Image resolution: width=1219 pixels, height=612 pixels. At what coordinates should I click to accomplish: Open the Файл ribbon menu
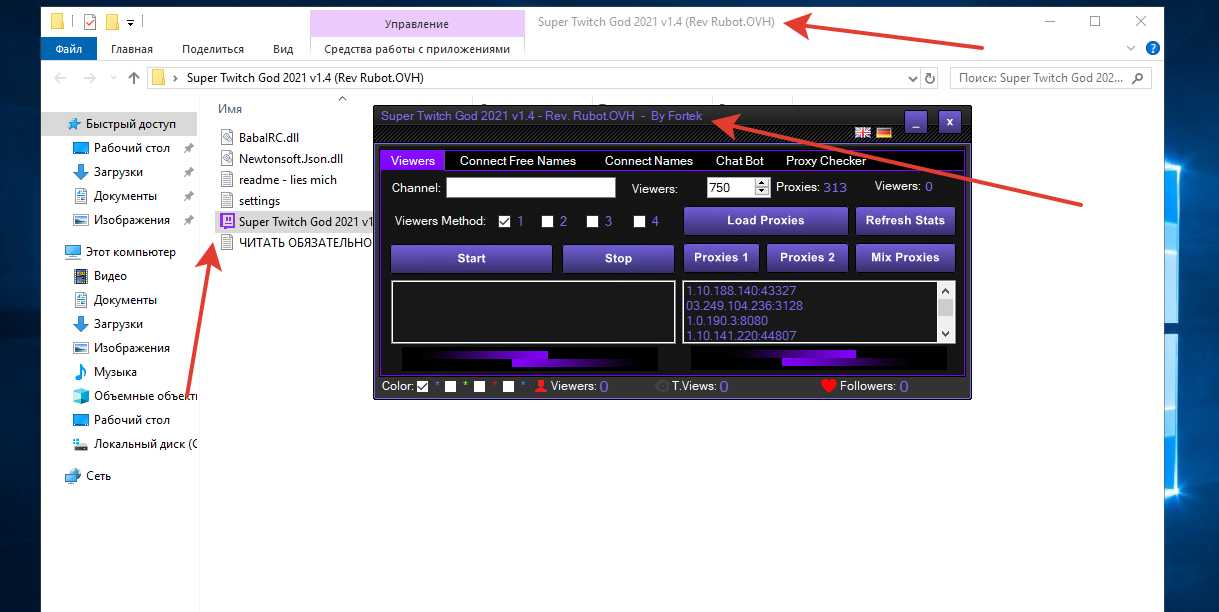(69, 48)
